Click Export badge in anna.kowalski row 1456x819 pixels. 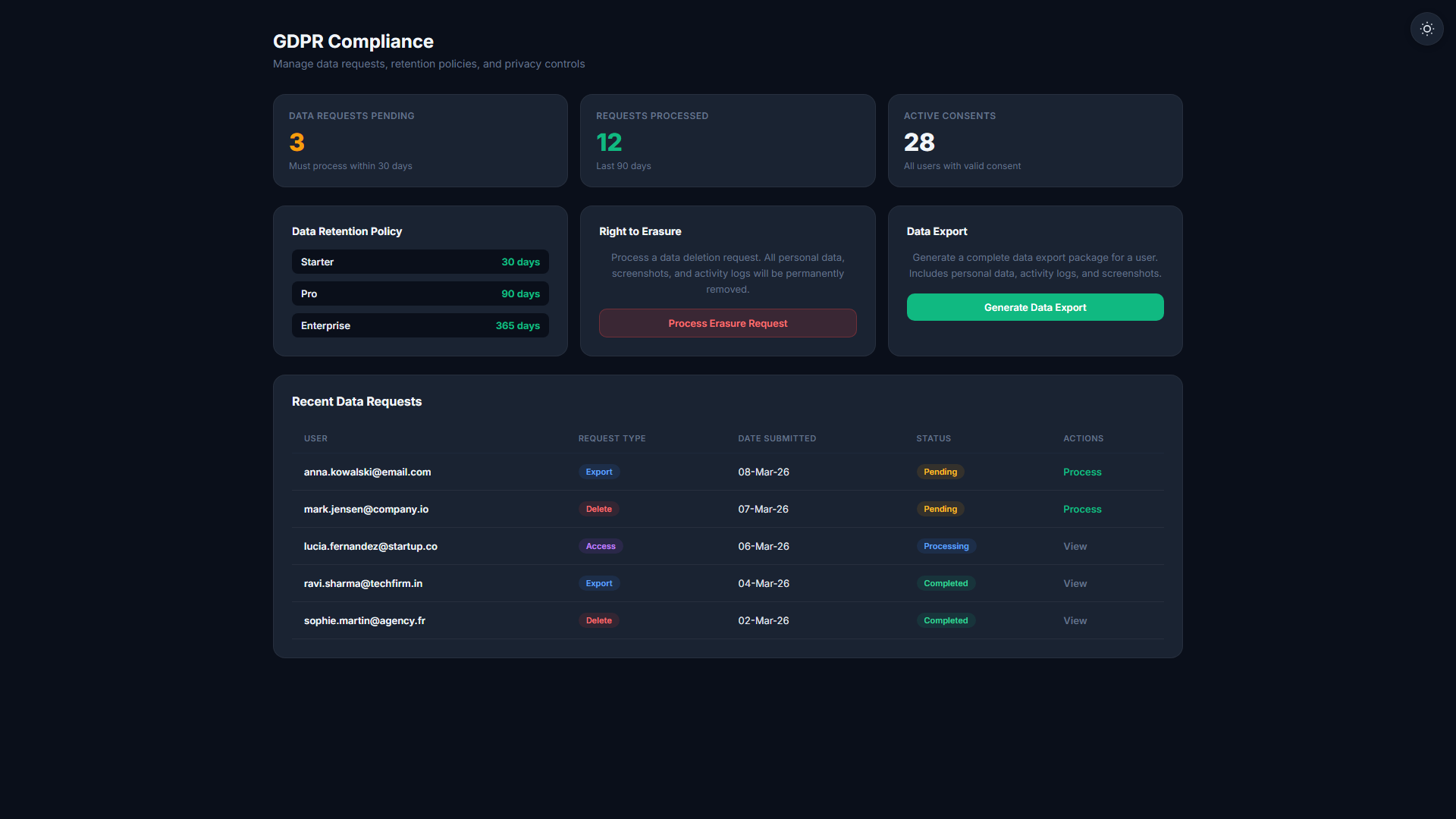pyautogui.click(x=599, y=472)
